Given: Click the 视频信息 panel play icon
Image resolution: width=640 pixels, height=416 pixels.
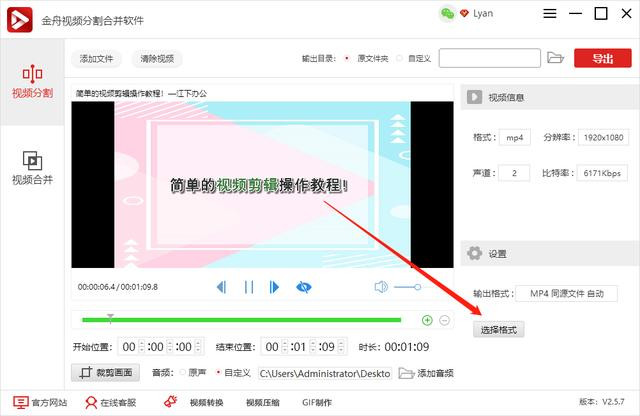Looking at the screenshot, I should coord(474,97).
